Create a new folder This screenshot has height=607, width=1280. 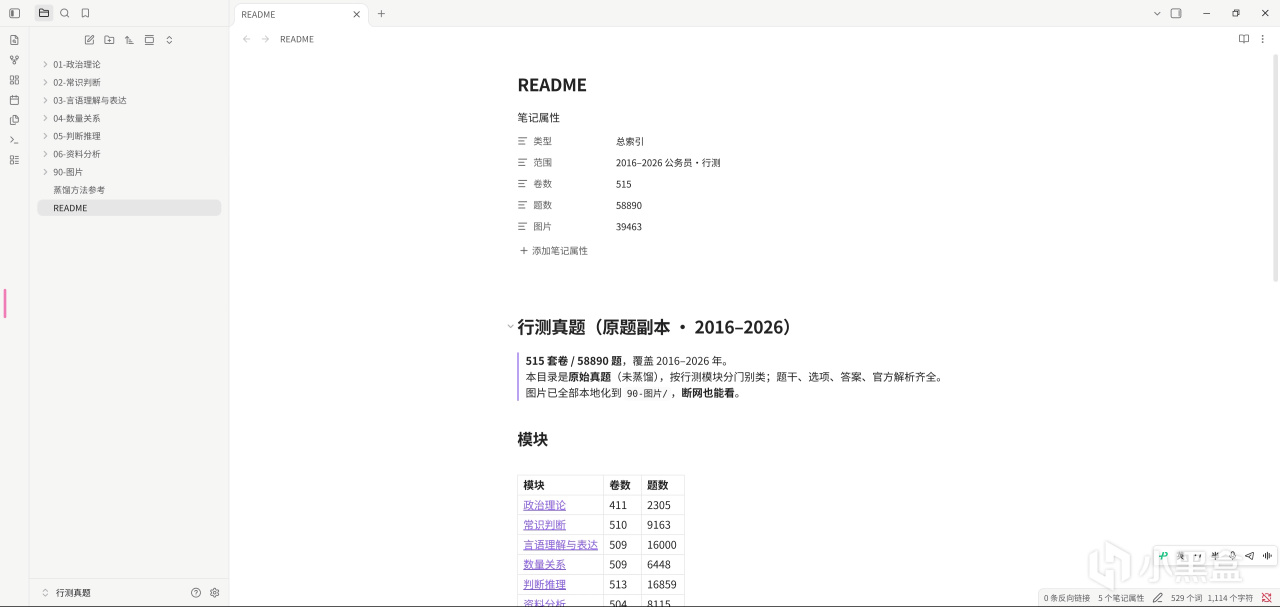(x=109, y=40)
